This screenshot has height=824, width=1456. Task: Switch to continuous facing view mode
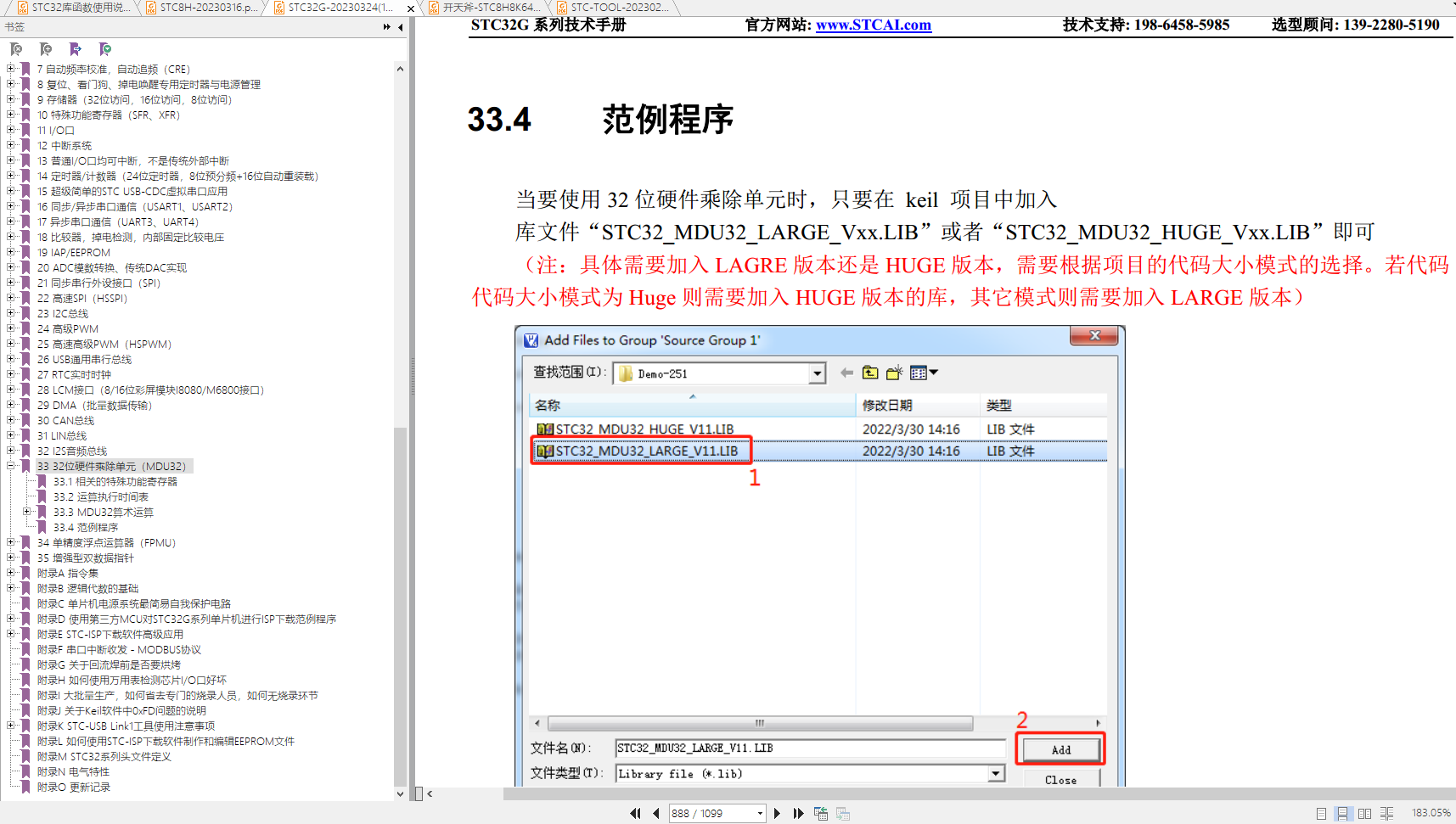click(1386, 813)
